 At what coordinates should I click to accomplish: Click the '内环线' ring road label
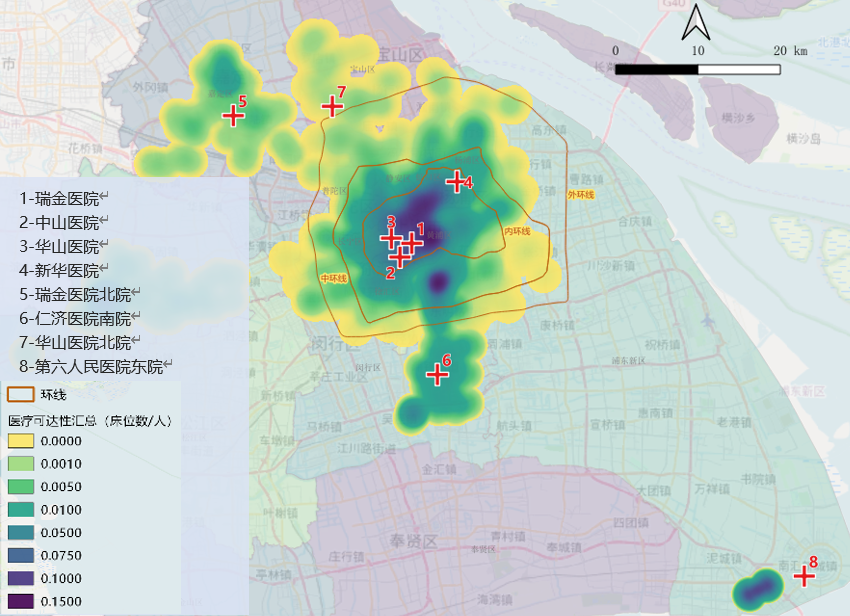(x=517, y=232)
